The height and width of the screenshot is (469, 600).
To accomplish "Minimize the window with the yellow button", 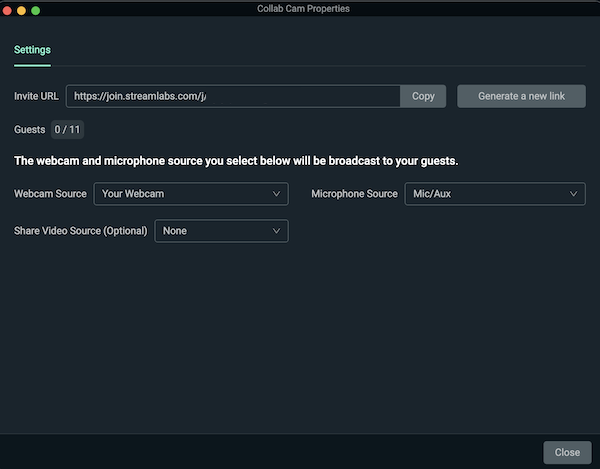I will click(21, 9).
